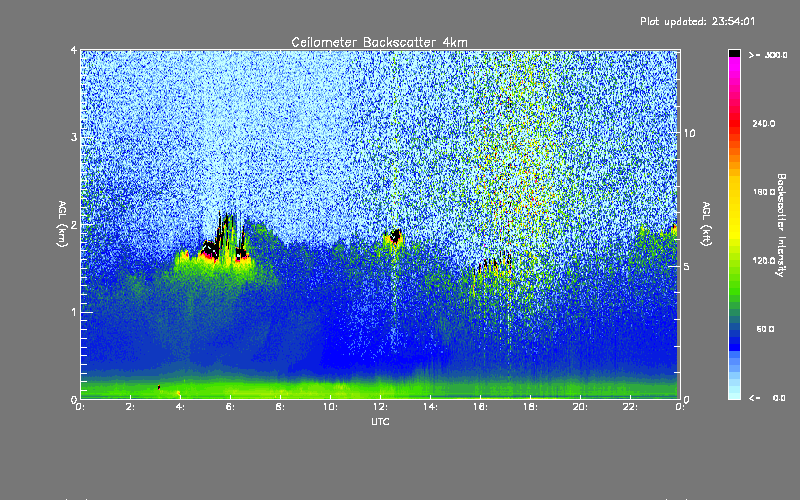Click the '60.0' colorbar tick label

coord(765,329)
